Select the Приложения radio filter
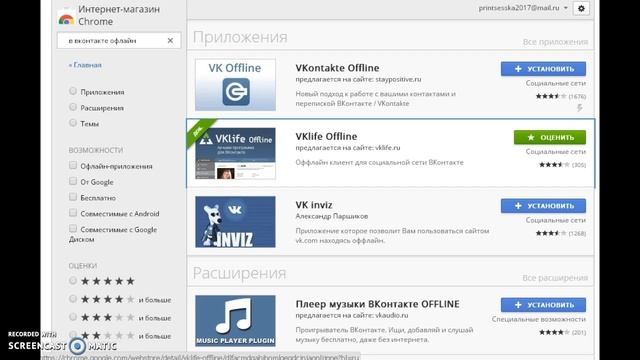The width and height of the screenshot is (640, 360). 73,91
